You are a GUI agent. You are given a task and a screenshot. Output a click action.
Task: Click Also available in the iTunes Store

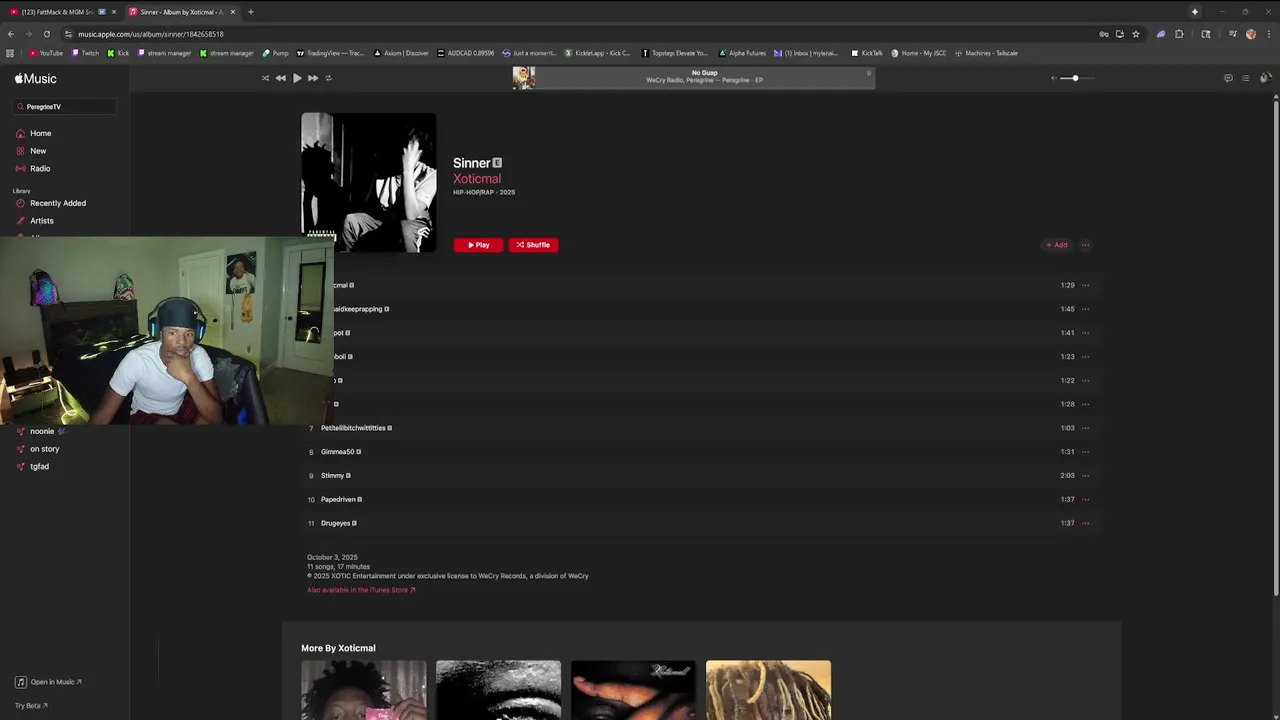pyautogui.click(x=361, y=590)
